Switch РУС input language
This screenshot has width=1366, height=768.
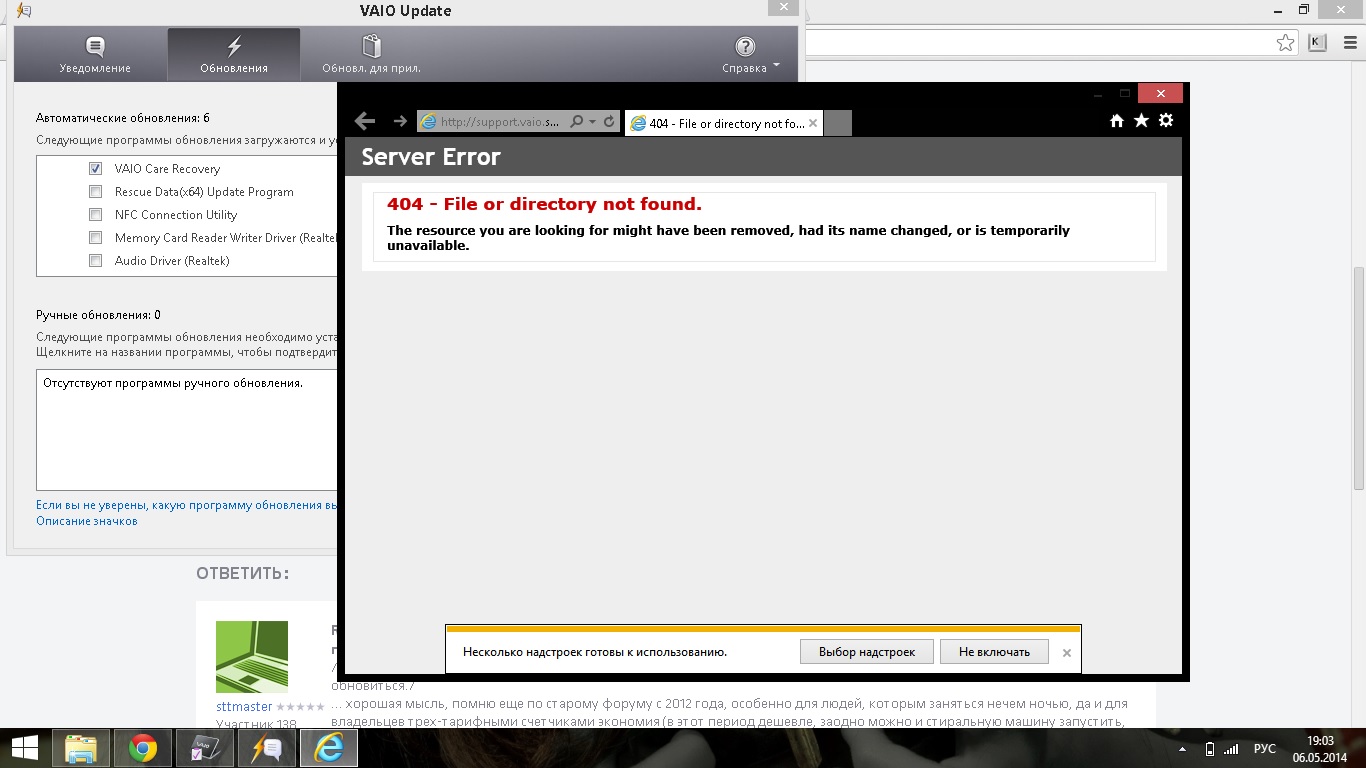tap(1265, 749)
